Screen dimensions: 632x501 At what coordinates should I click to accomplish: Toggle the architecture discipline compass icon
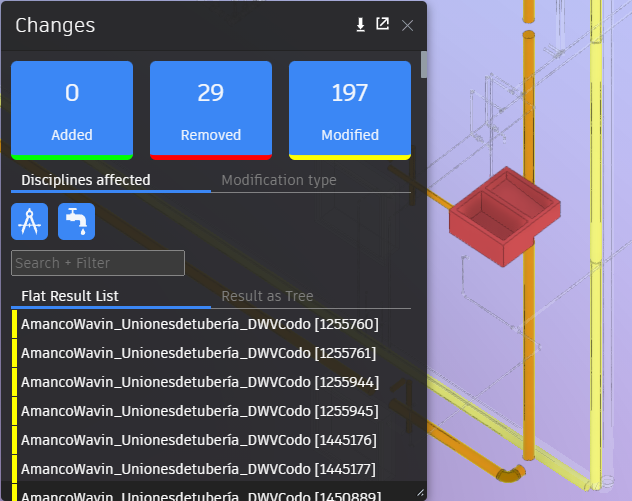pos(29,221)
